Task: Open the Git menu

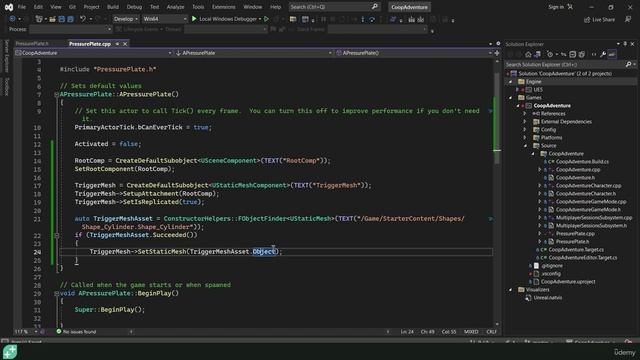Action: (x=72, y=7)
